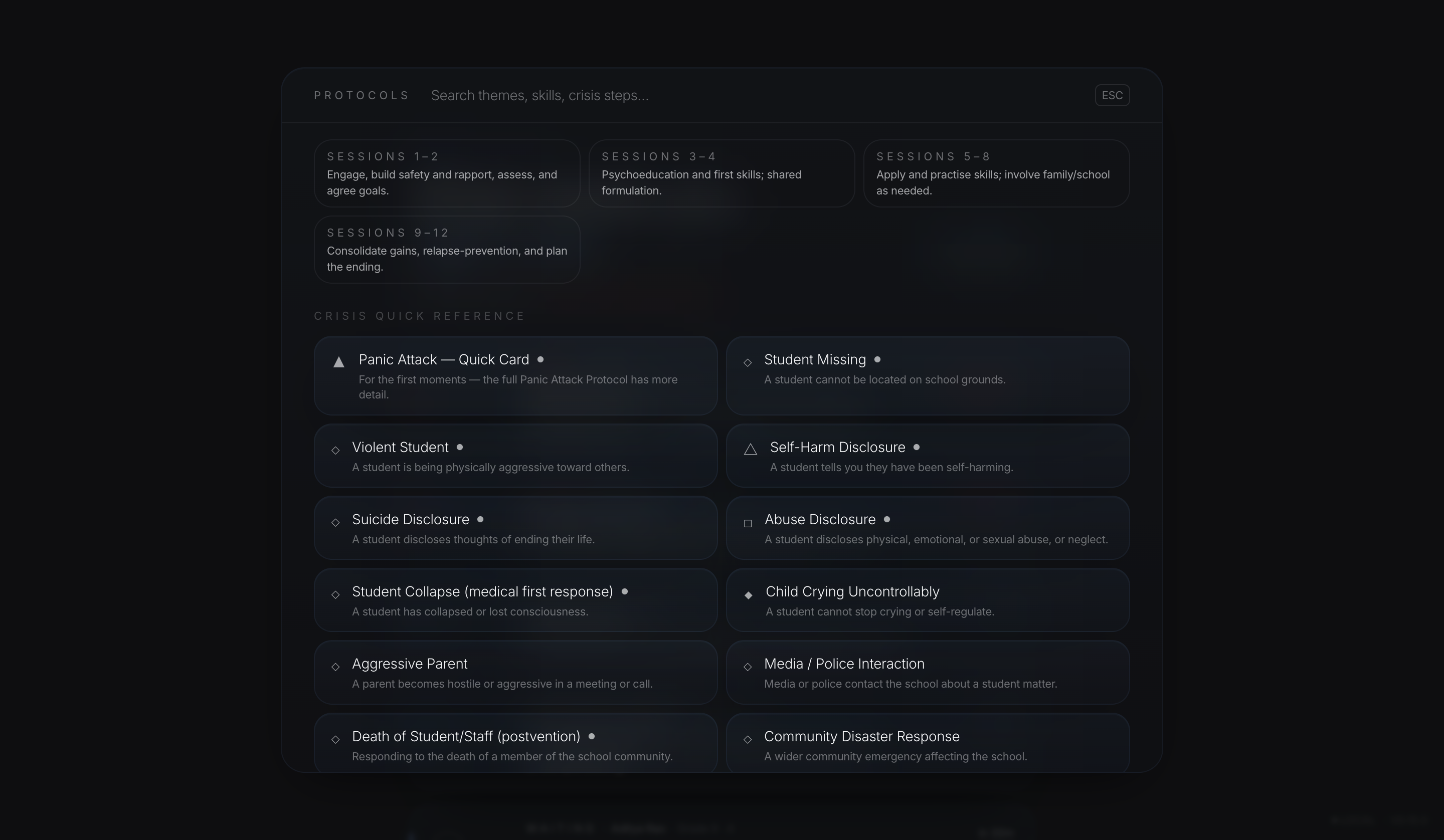Select the Aggressive Parent protocol title
The height and width of the screenshot is (840, 1444).
(410, 664)
